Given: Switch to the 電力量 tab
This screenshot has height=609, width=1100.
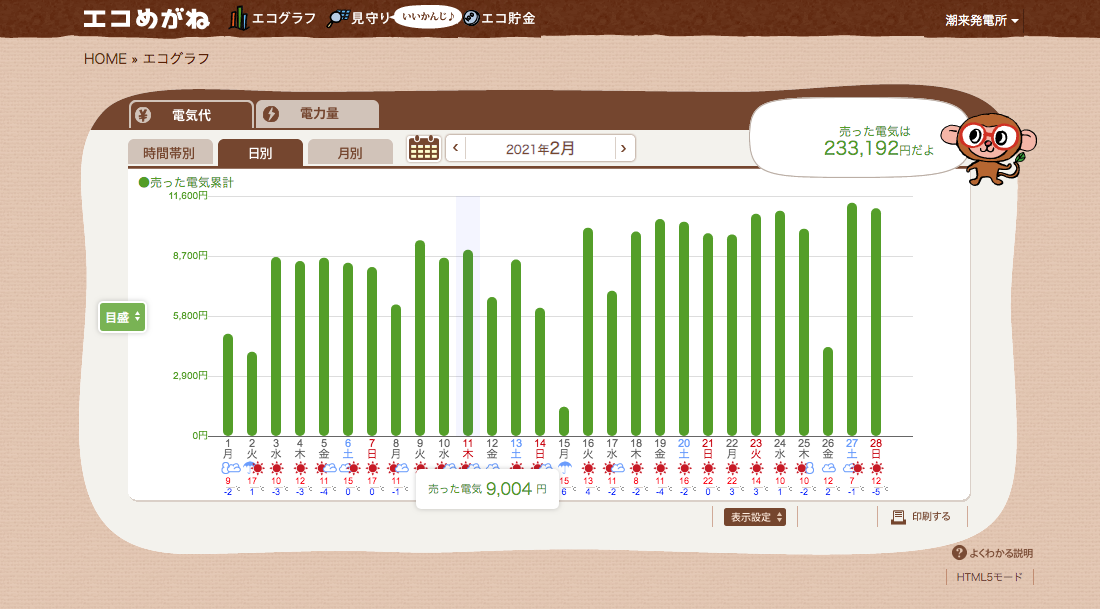Looking at the screenshot, I should [x=317, y=114].
